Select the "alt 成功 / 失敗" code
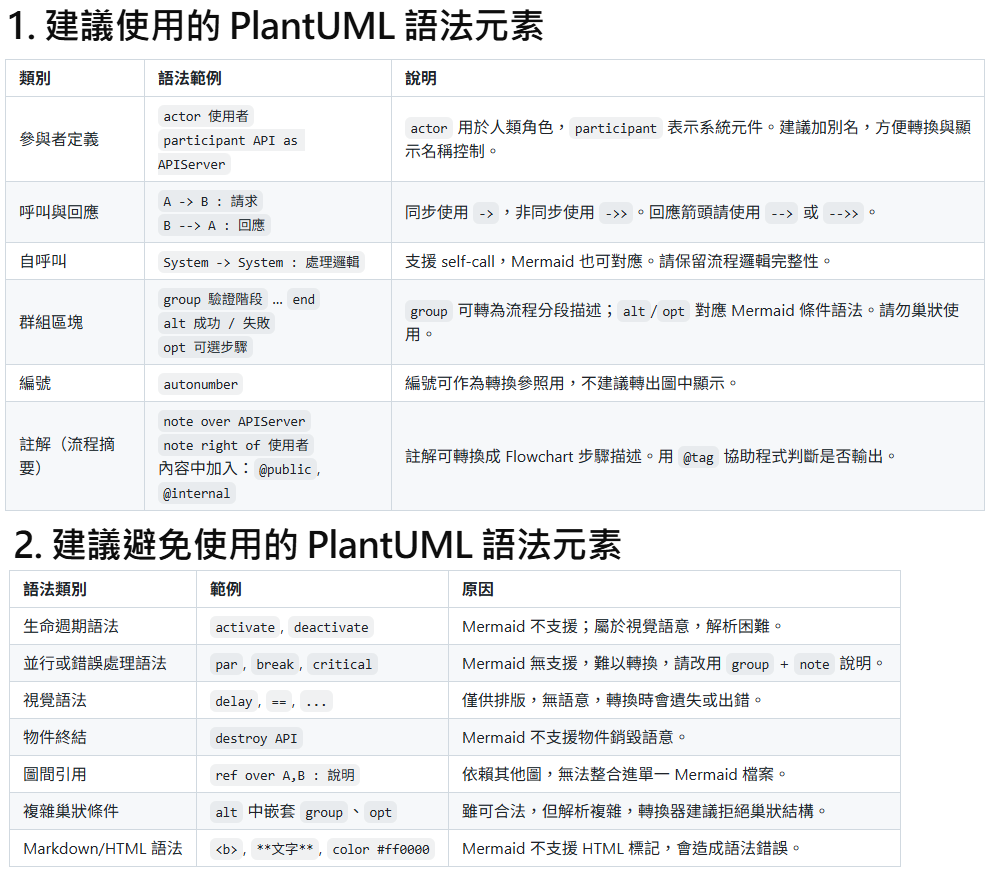 pos(217,323)
